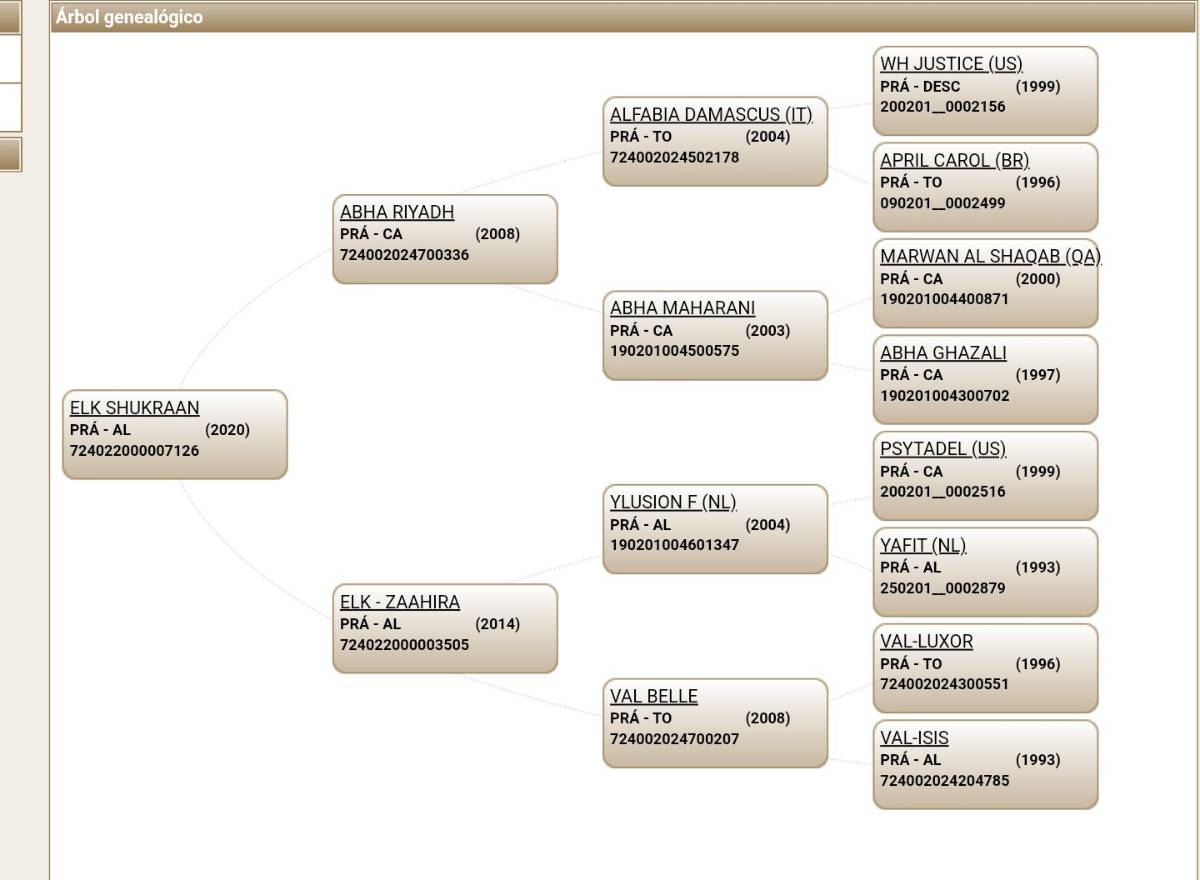Click the PSYTADEL (US) link
Viewport: 1200px width, 880px height.
pyautogui.click(x=943, y=449)
